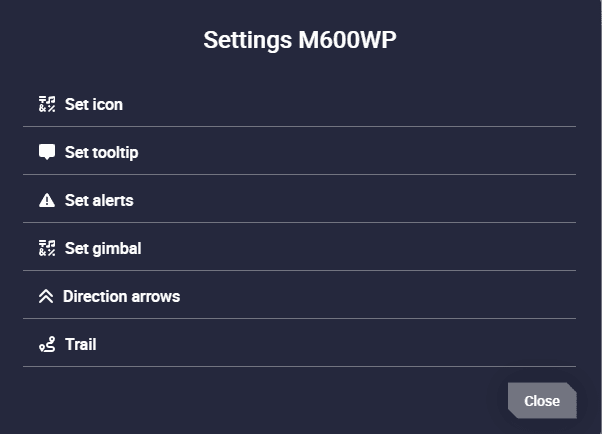This screenshot has height=434, width=602.
Task: Open the Set tooltip menu entry
Action: click(299, 151)
